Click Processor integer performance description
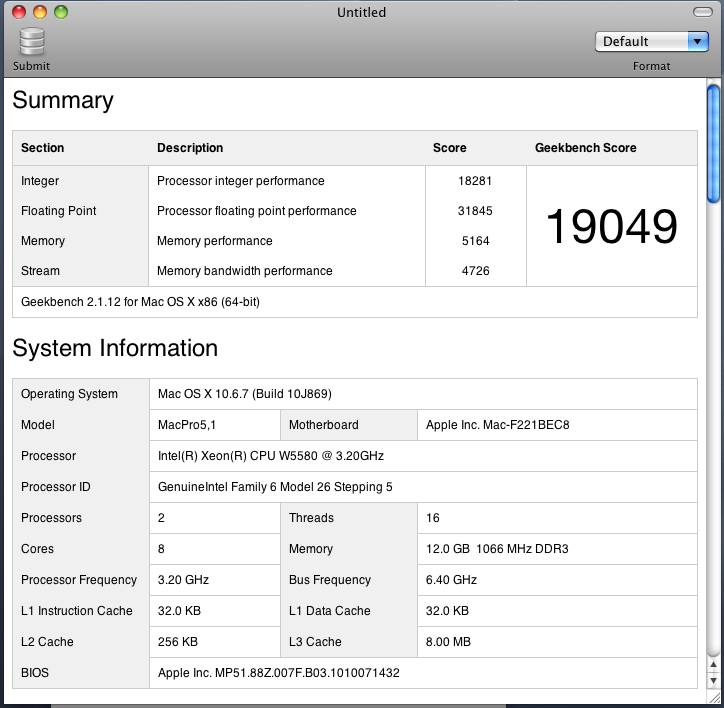Image resolution: width=724 pixels, height=708 pixels. point(241,181)
